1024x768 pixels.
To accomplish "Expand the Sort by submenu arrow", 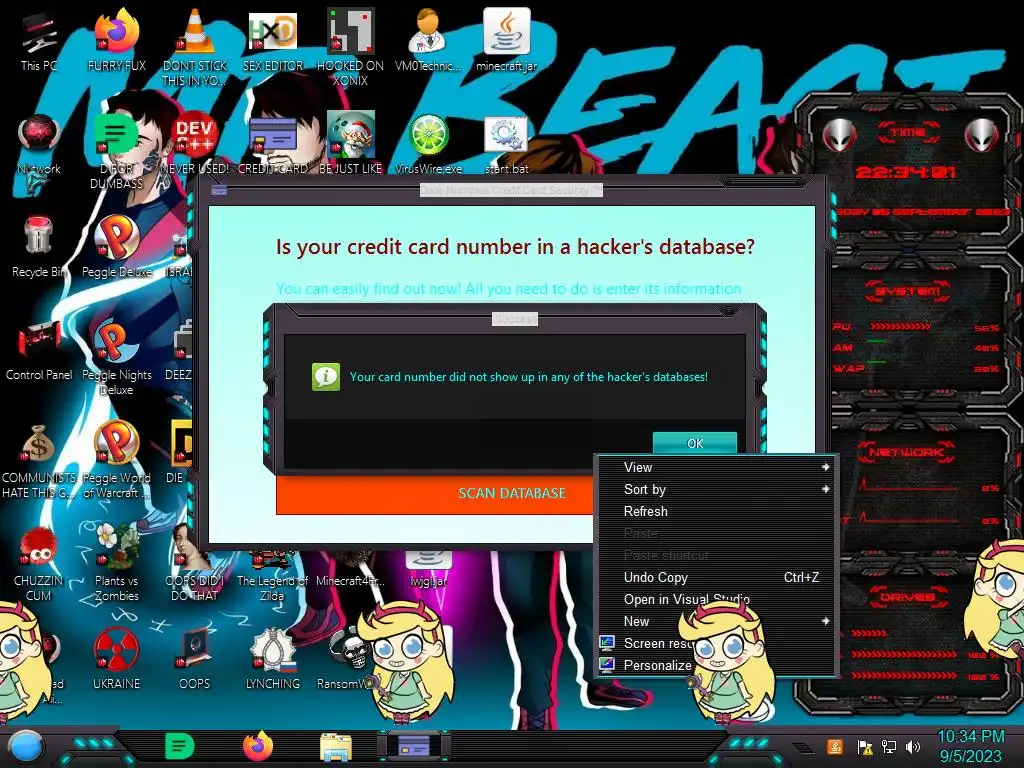I will click(x=825, y=489).
